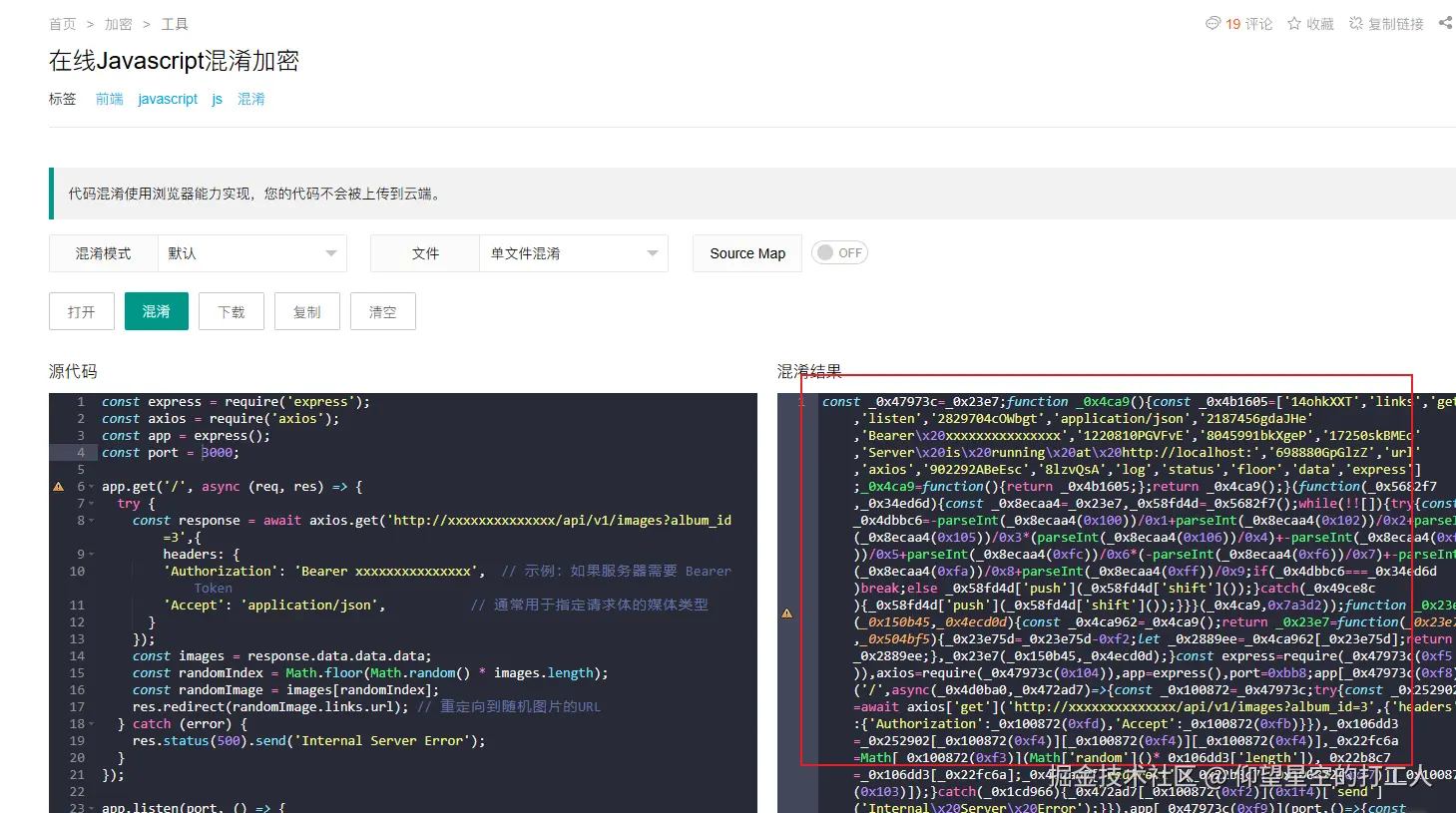Go to 首页 in the breadcrumb
1456x813 pixels.
pyautogui.click(x=62, y=24)
